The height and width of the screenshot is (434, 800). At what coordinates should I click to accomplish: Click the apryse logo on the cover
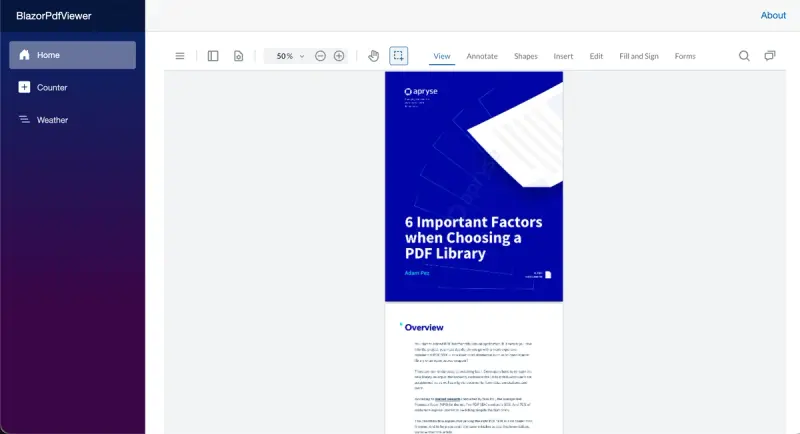point(421,91)
